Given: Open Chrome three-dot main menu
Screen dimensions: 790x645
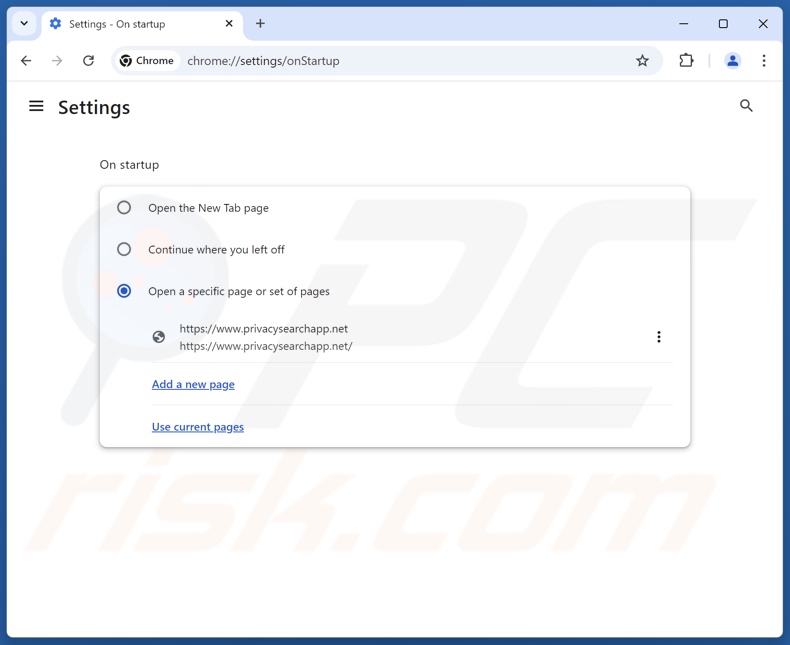Looking at the screenshot, I should point(764,61).
